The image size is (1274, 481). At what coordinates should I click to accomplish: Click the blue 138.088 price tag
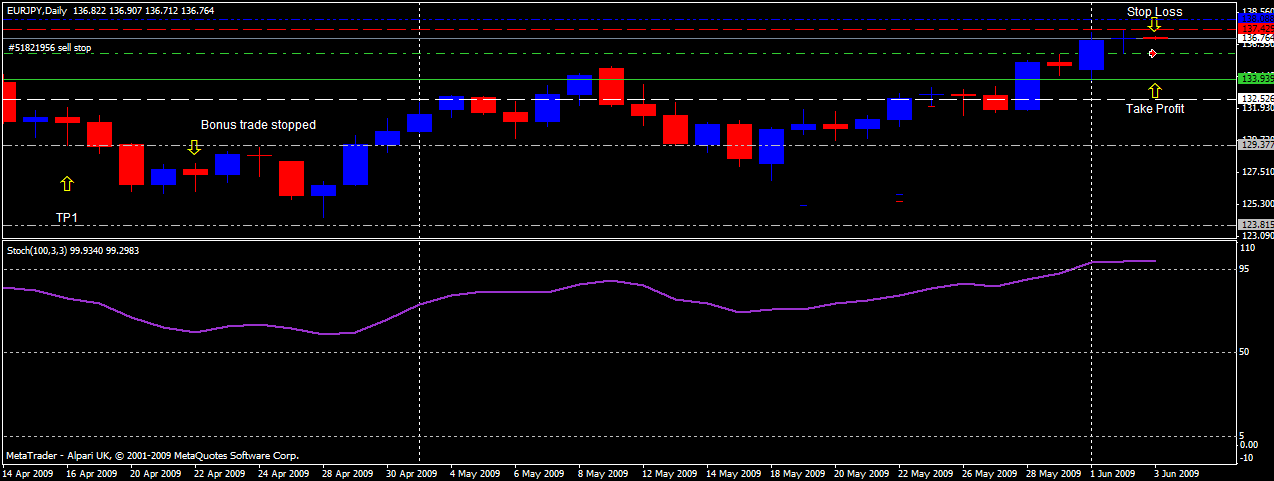tap(1255, 18)
